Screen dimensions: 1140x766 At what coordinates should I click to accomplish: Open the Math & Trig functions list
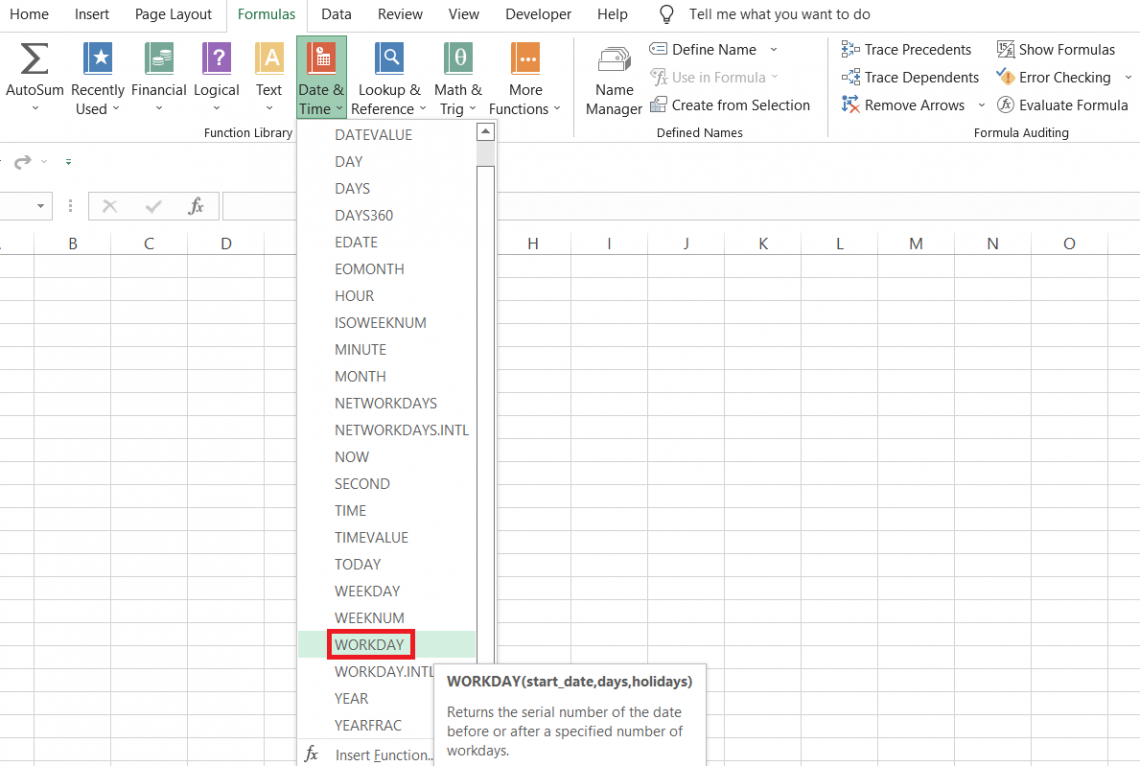pyautogui.click(x=457, y=75)
